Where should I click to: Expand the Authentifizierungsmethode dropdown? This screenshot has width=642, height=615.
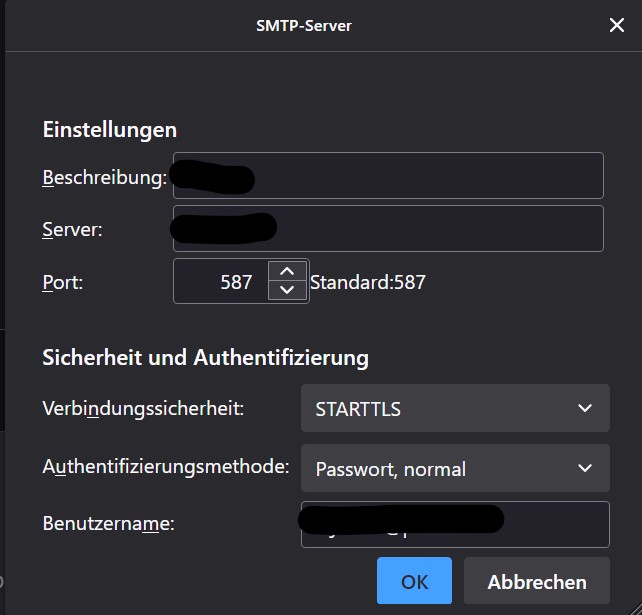click(x=455, y=468)
